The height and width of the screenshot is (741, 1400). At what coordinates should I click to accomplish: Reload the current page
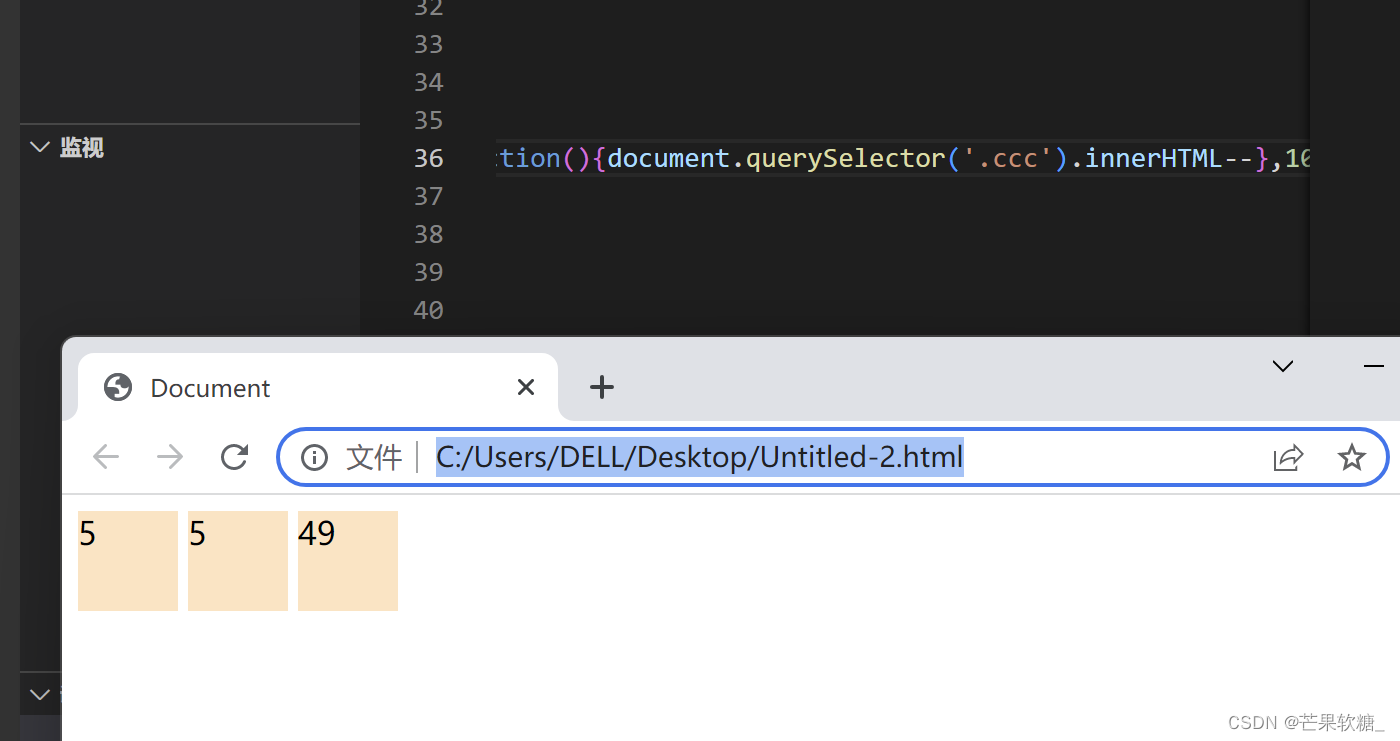(x=234, y=457)
